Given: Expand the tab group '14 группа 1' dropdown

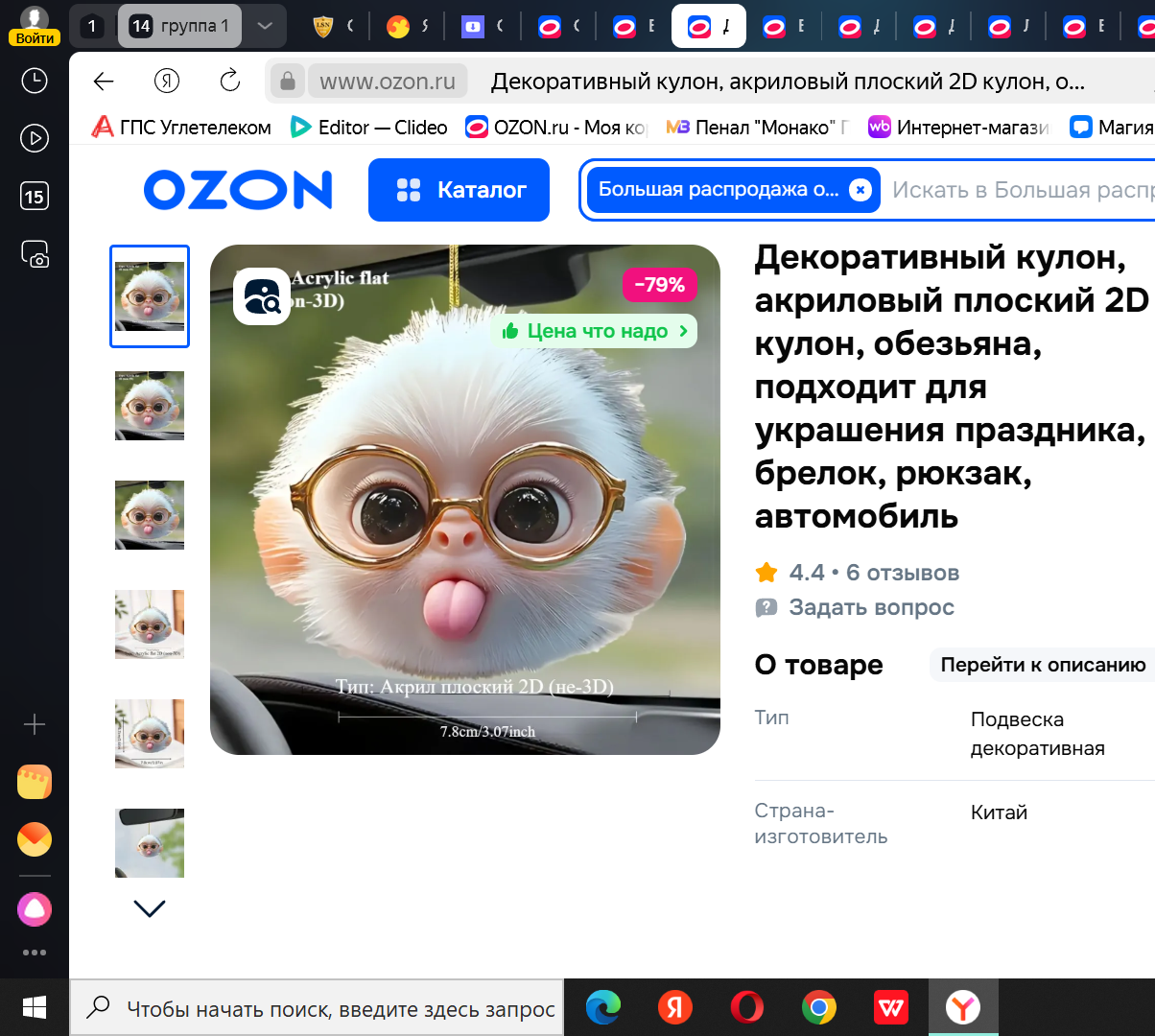Looking at the screenshot, I should pyautogui.click(x=264, y=26).
